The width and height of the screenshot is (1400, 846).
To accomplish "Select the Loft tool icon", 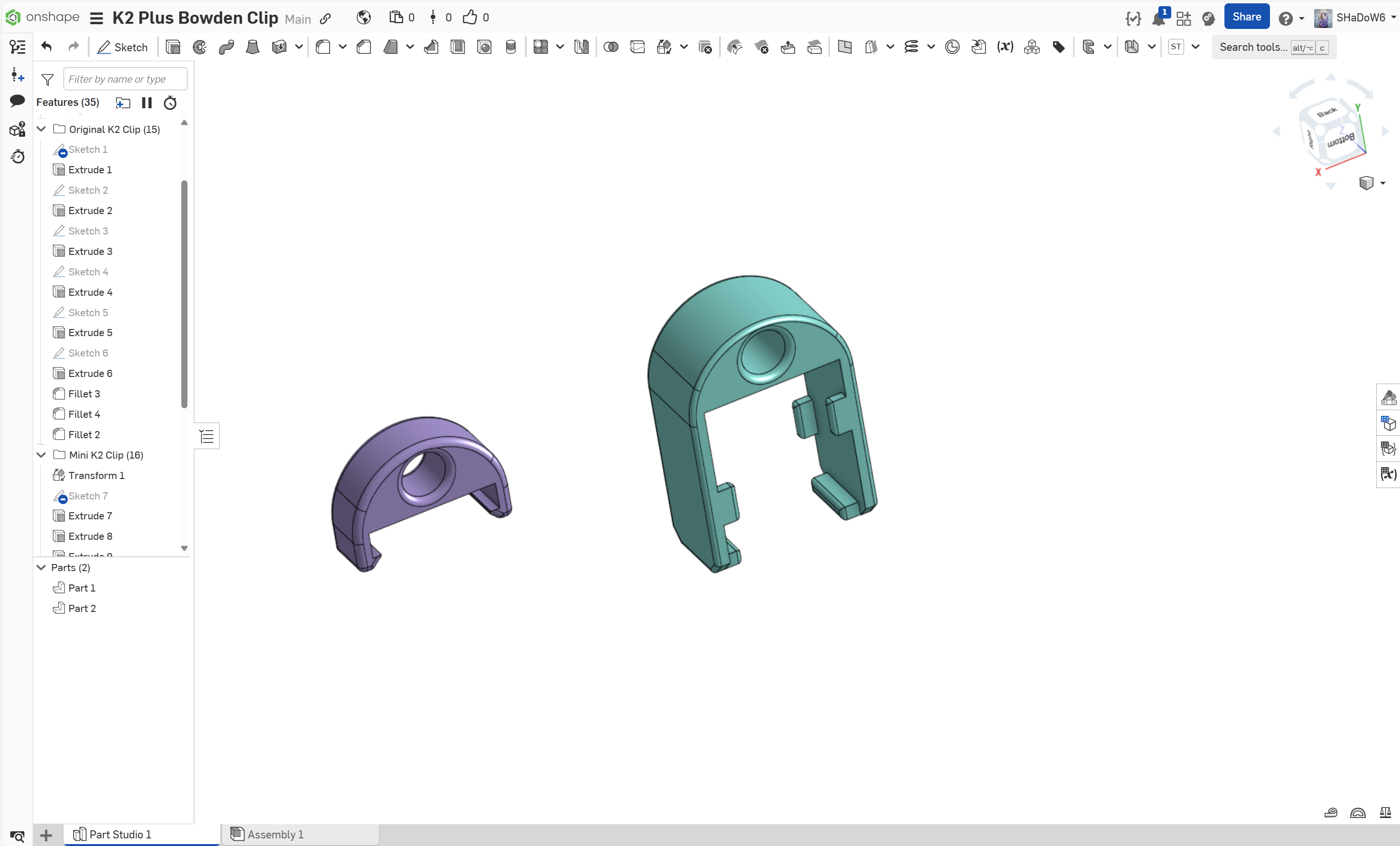I will pos(252,47).
